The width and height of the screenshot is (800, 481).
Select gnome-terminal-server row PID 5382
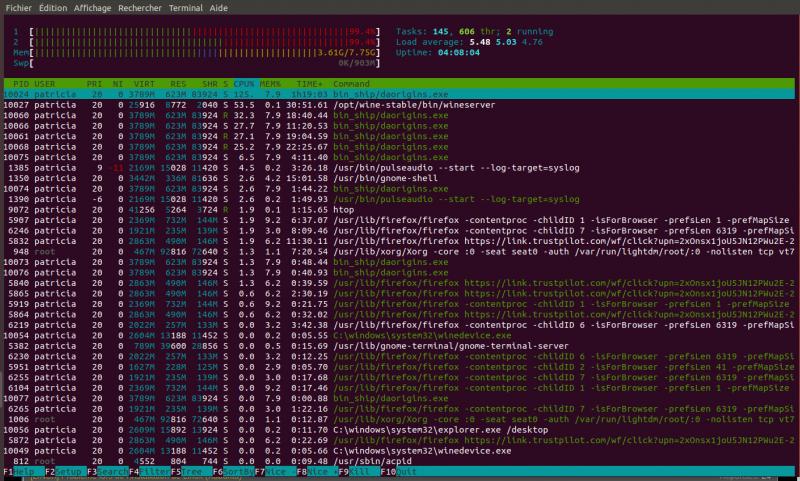point(399,346)
